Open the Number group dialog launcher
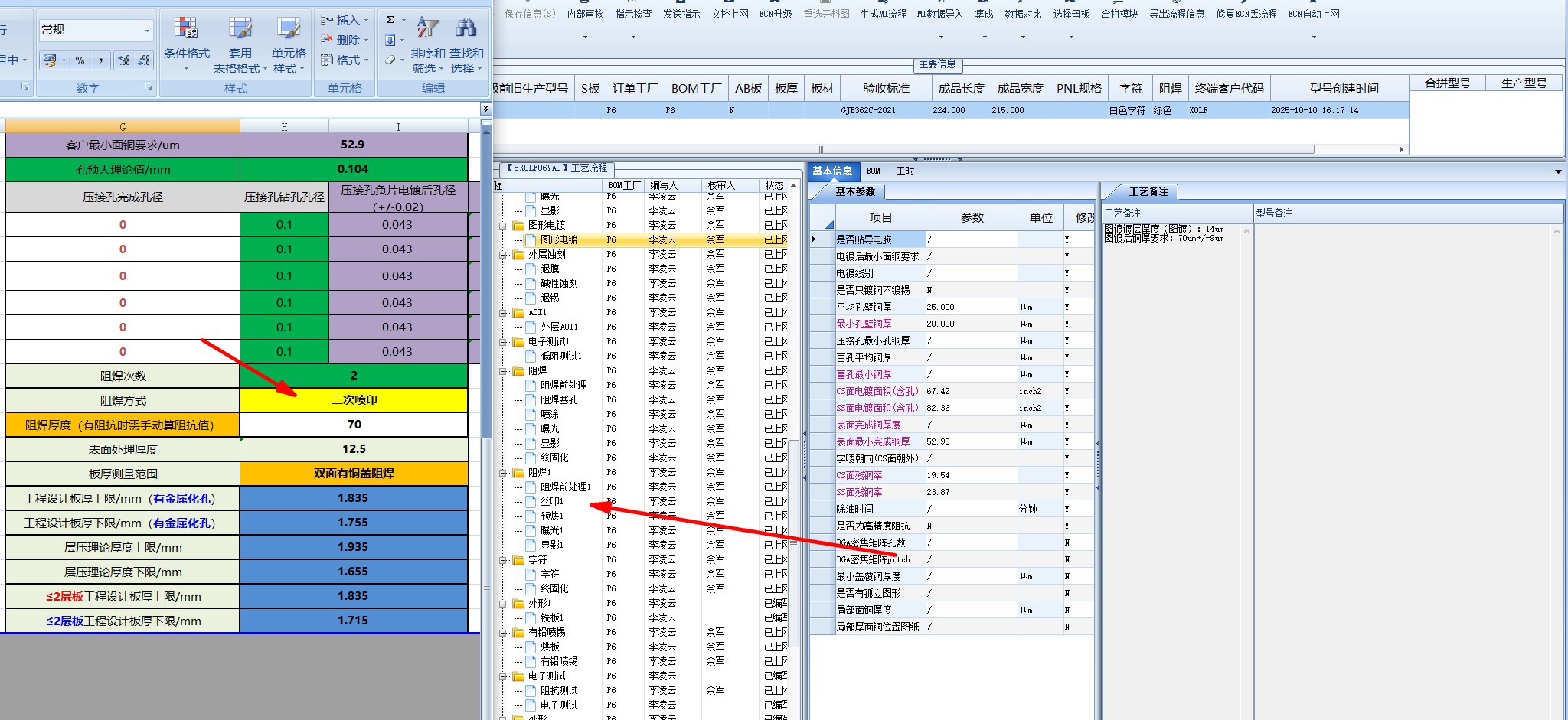This screenshot has width=1568, height=720. [149, 88]
